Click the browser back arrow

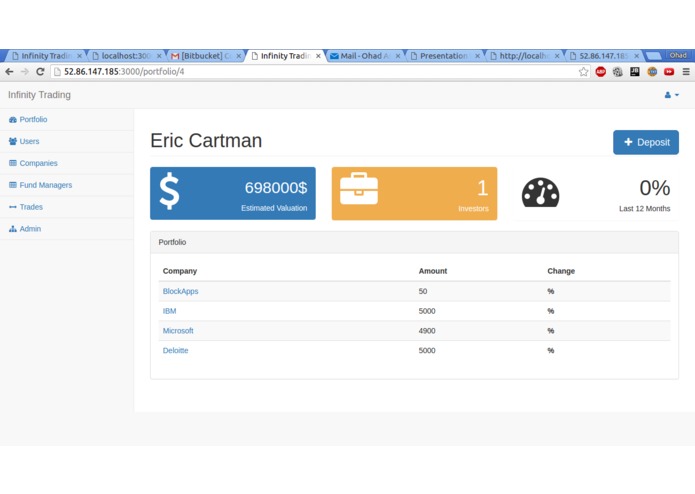[9, 71]
